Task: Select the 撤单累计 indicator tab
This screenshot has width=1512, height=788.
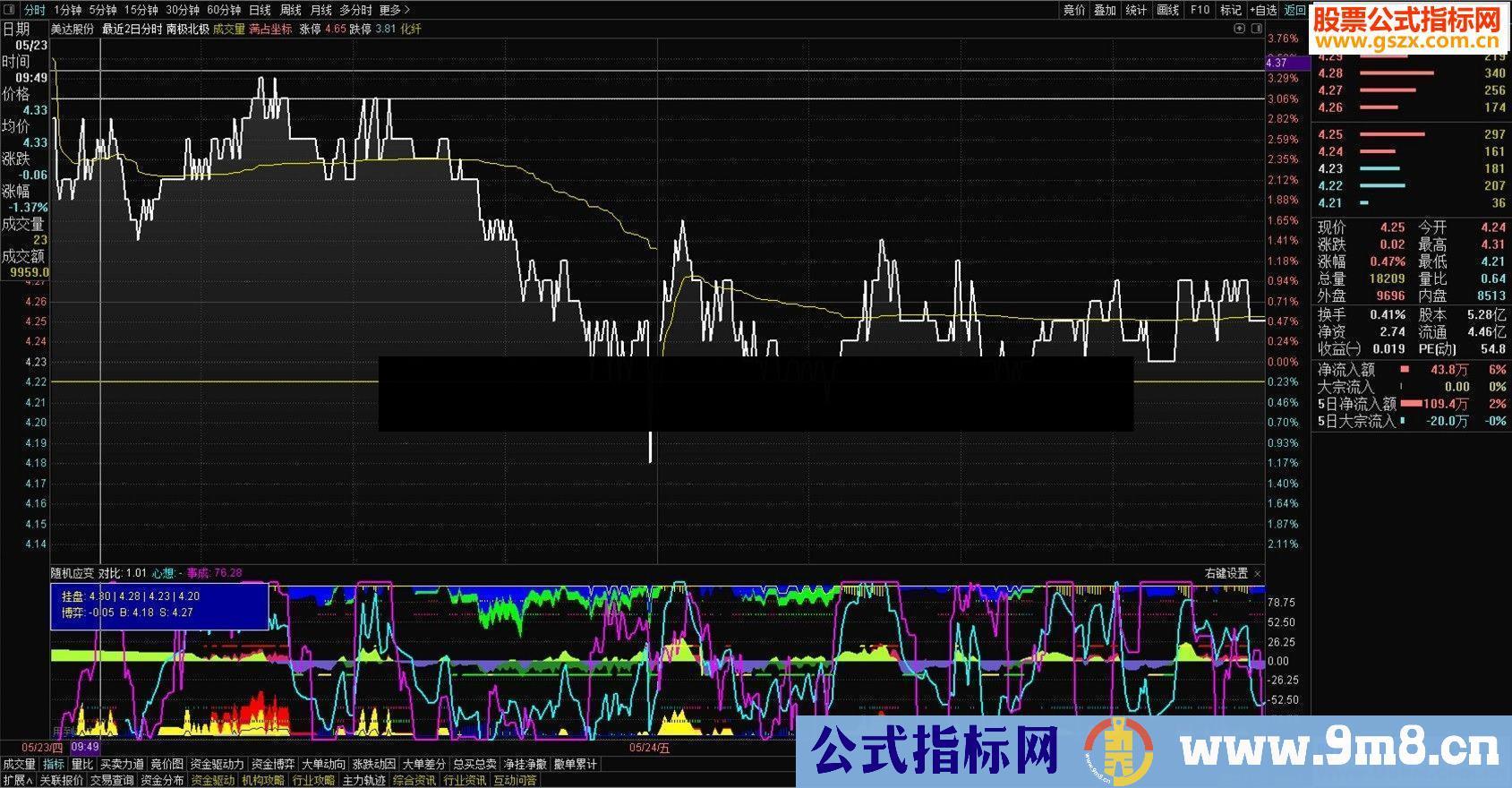Action: (x=576, y=764)
